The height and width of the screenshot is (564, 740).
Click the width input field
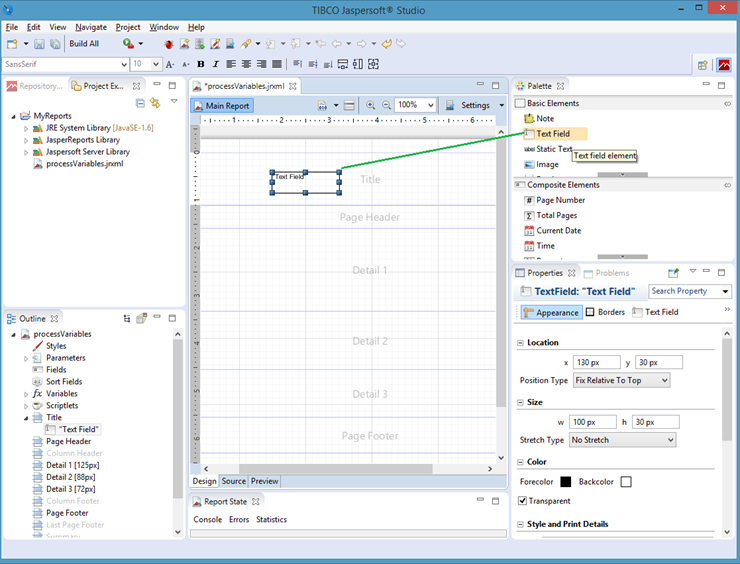point(593,422)
